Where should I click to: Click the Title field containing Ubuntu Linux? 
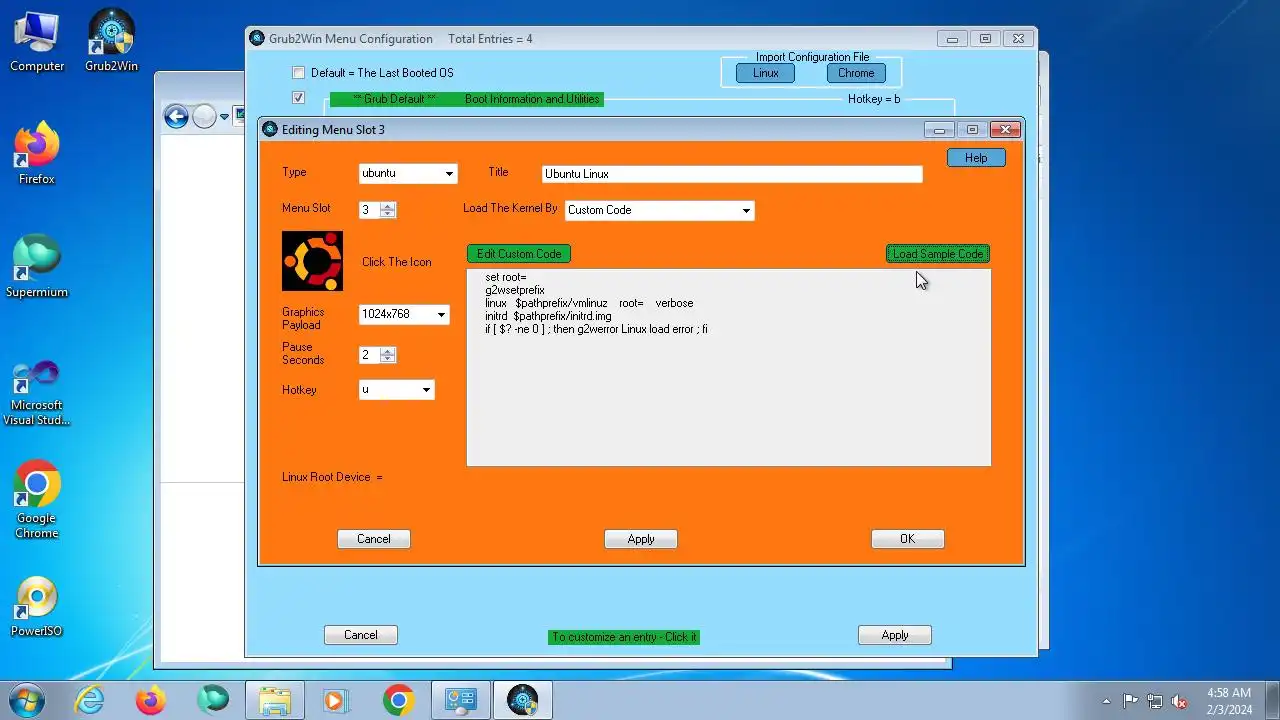point(732,174)
